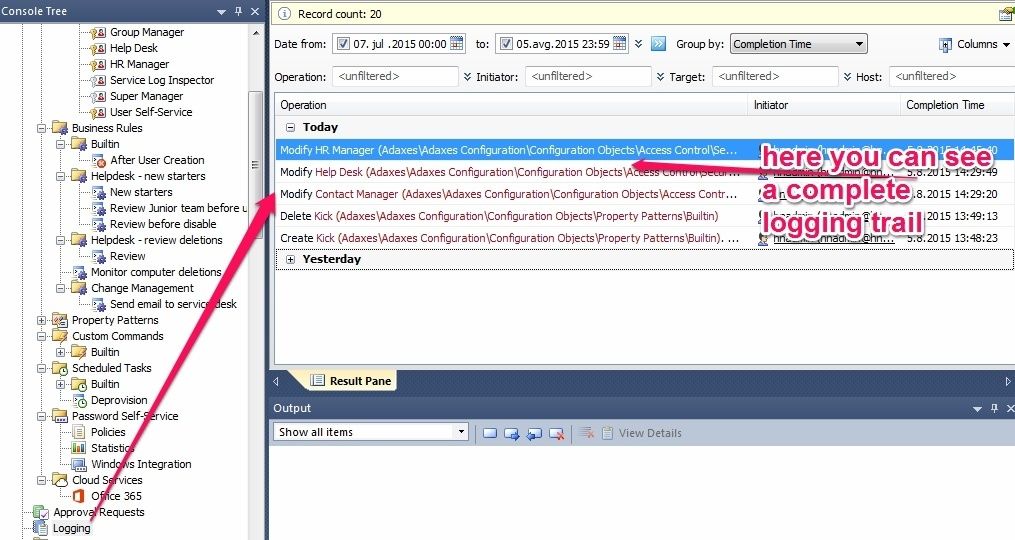Open the calendar icon in the 'to' date field
Image resolution: width=1015 pixels, height=540 pixels.
coord(619,43)
